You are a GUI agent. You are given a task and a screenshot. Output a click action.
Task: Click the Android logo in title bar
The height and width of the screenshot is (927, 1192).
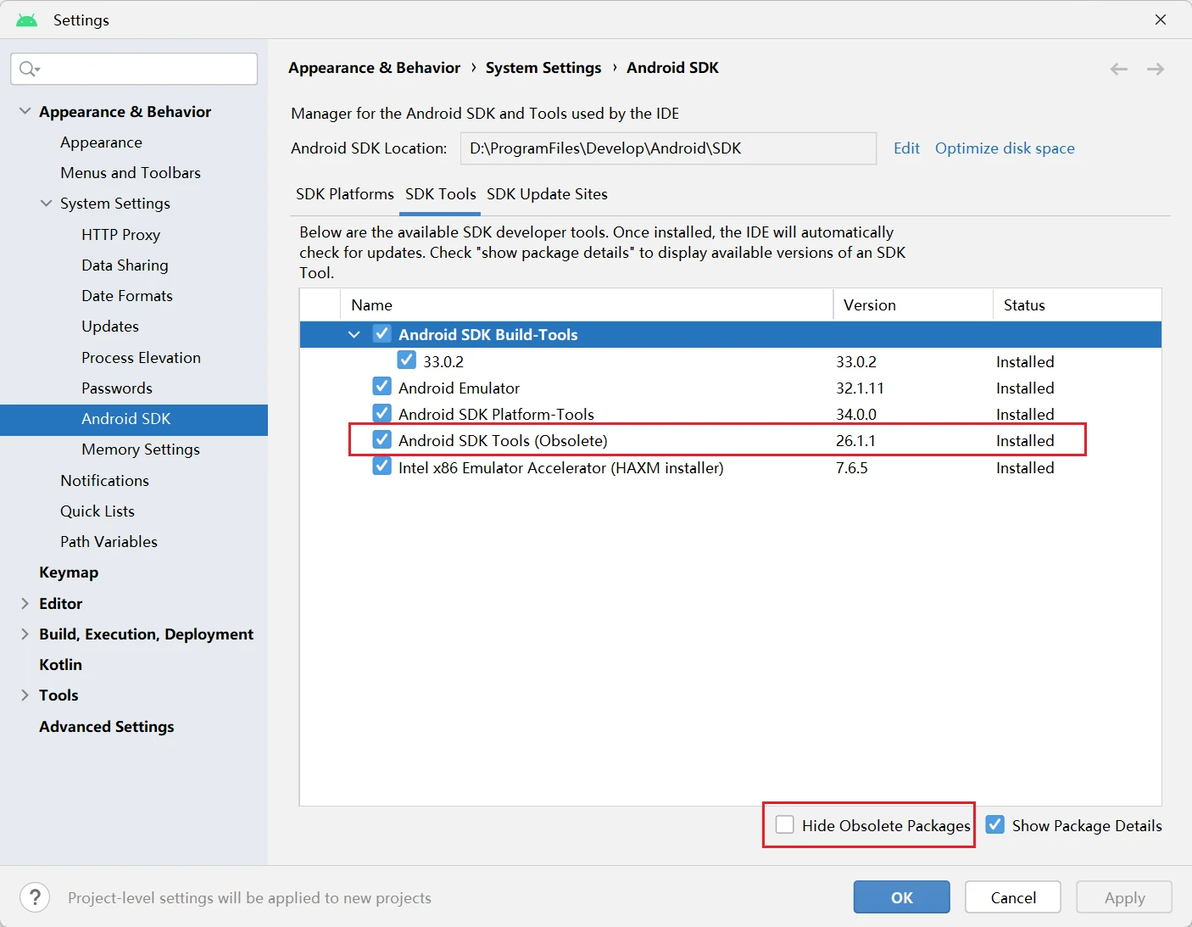point(27,20)
